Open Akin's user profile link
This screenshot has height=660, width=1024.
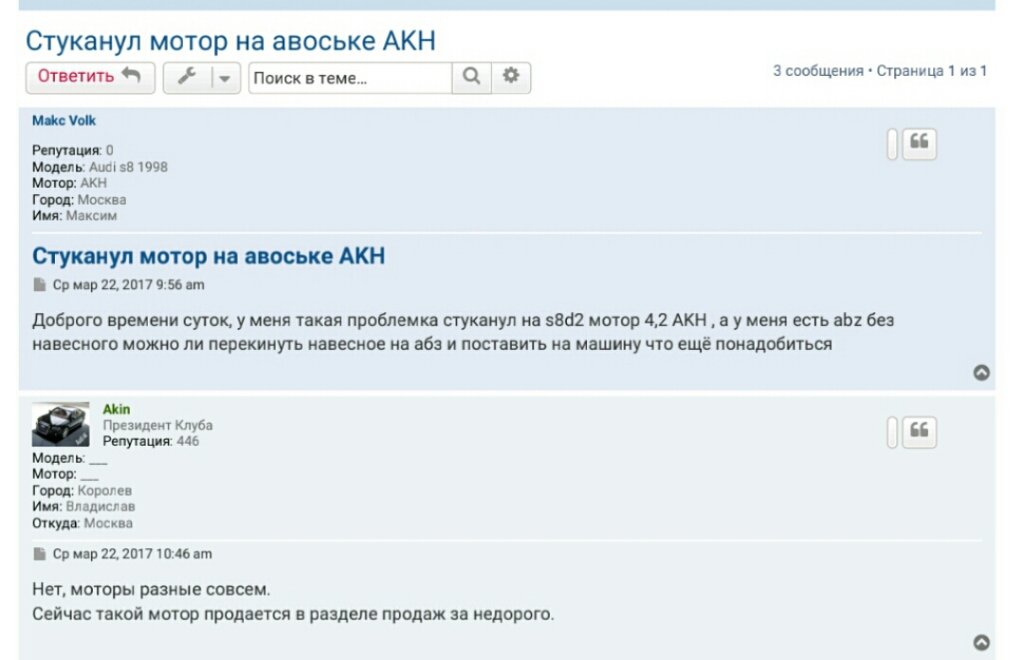(x=116, y=410)
